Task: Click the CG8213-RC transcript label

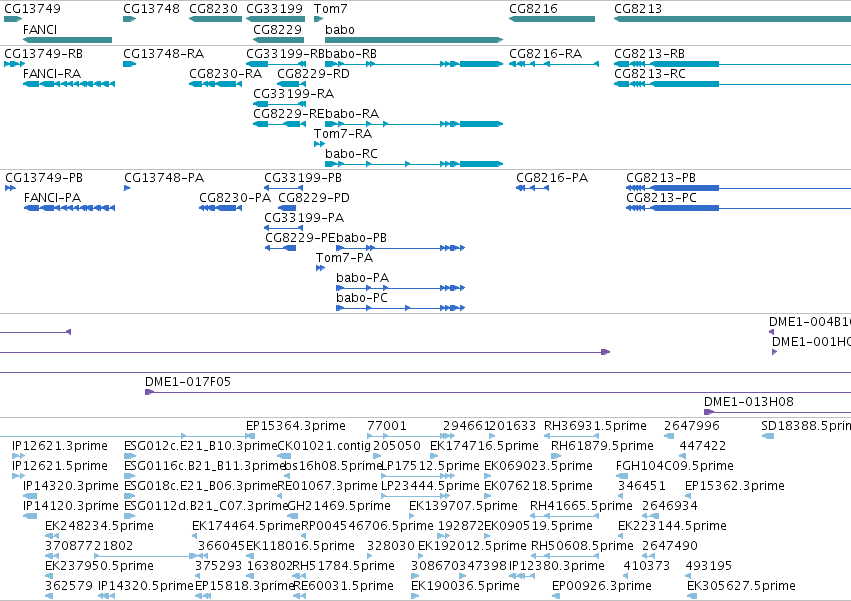Action: (650, 73)
